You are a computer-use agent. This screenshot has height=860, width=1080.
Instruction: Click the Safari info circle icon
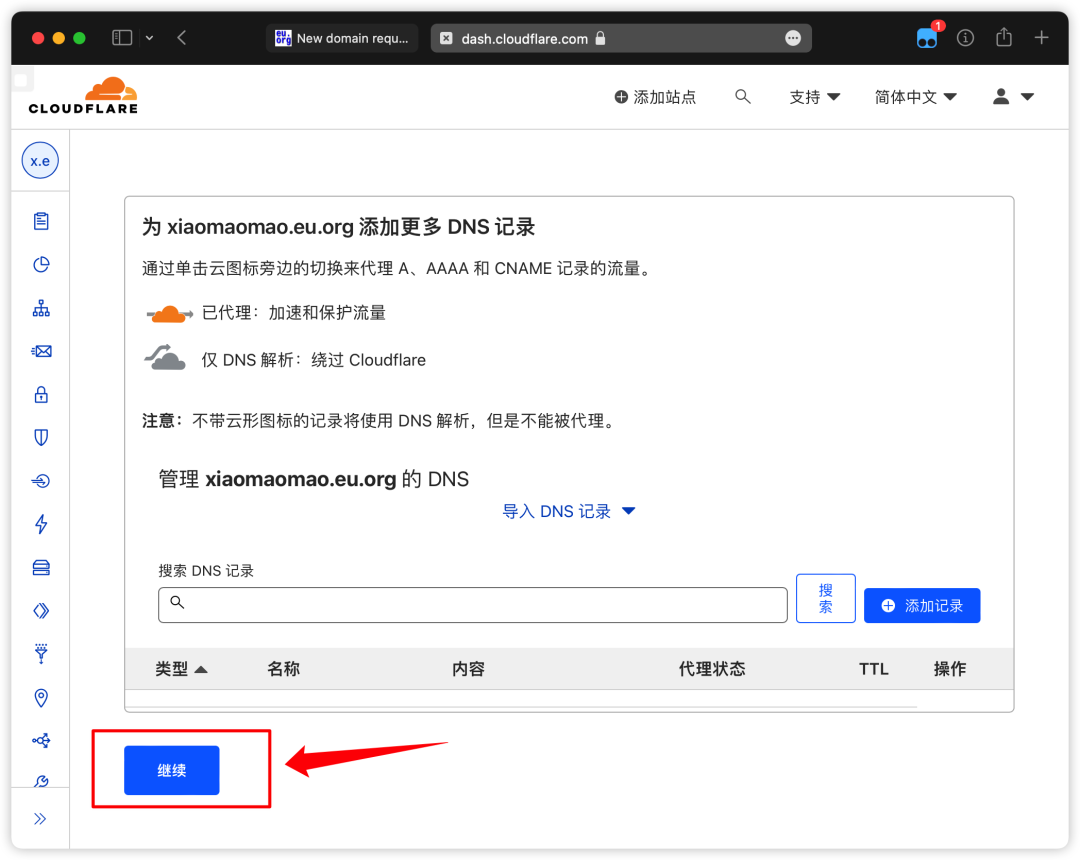(x=965, y=38)
